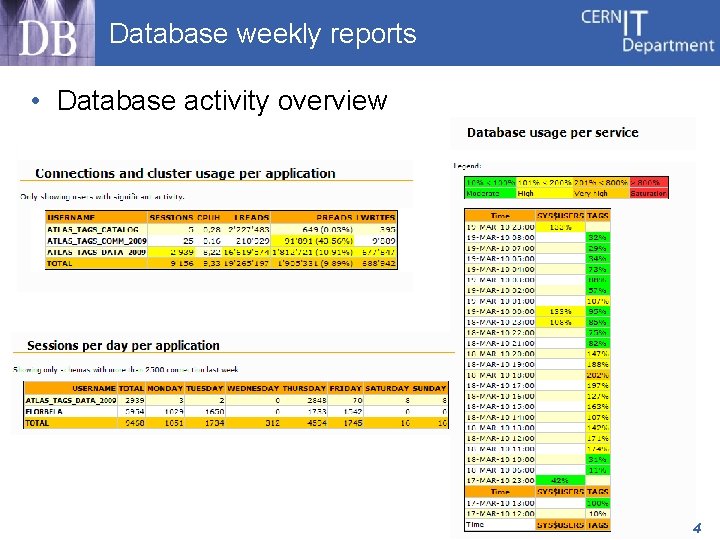
Task: Click the 82% TAGS cell
Action: click(598, 343)
